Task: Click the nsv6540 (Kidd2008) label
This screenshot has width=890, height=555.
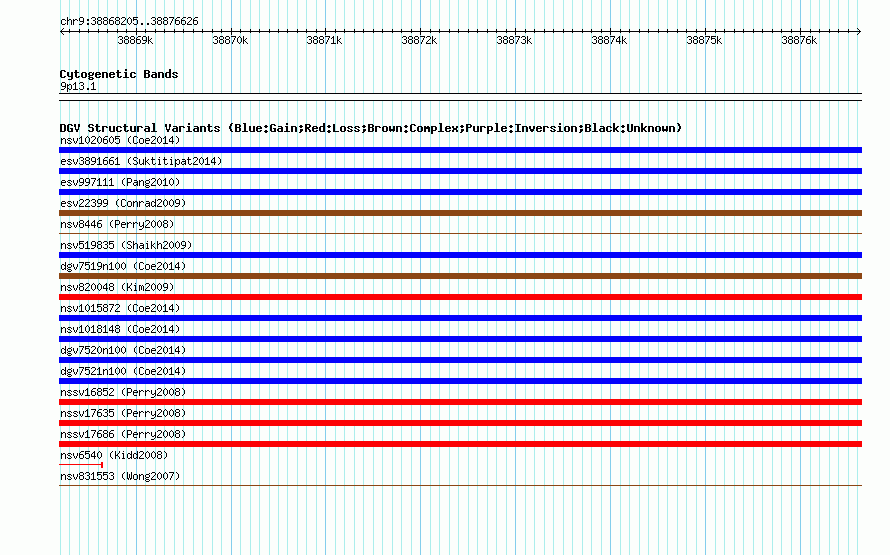Action: (114, 455)
